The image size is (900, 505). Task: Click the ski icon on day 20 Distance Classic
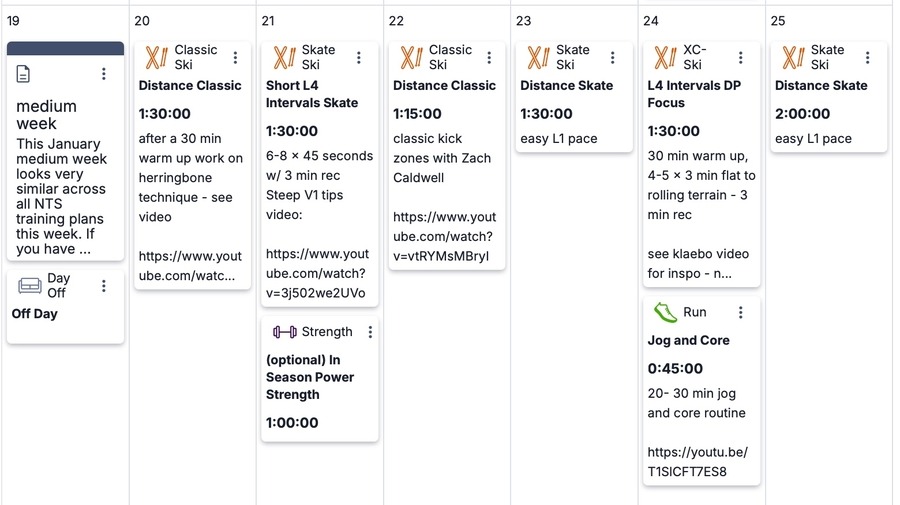click(x=156, y=58)
